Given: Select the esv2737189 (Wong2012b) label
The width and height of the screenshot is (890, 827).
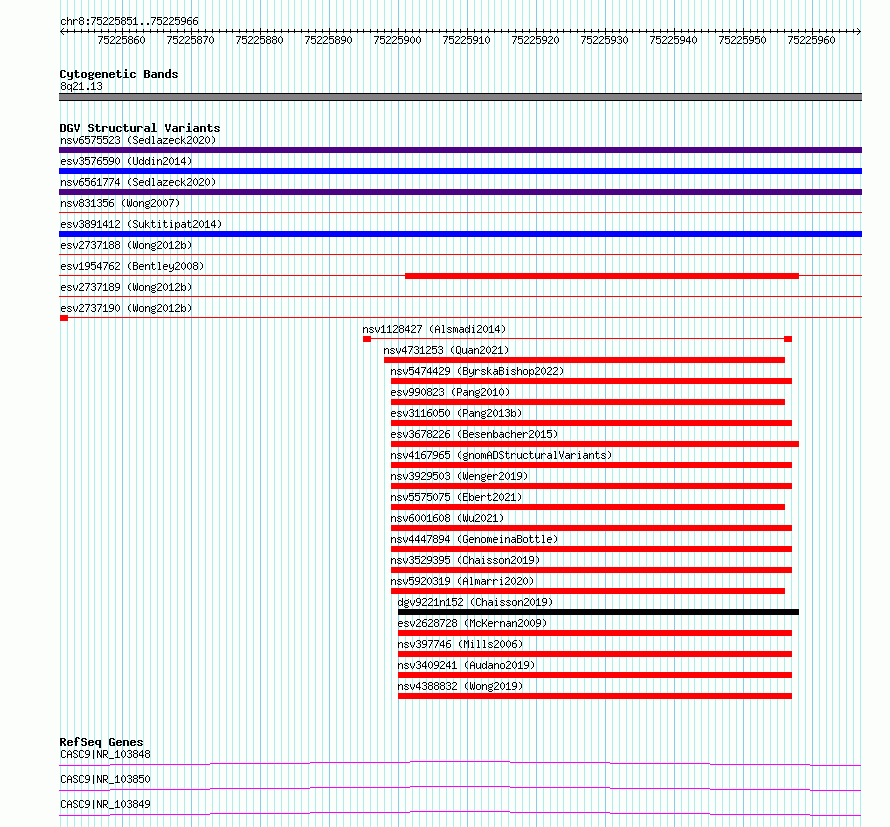Looking at the screenshot, I should pyautogui.click(x=126, y=287).
